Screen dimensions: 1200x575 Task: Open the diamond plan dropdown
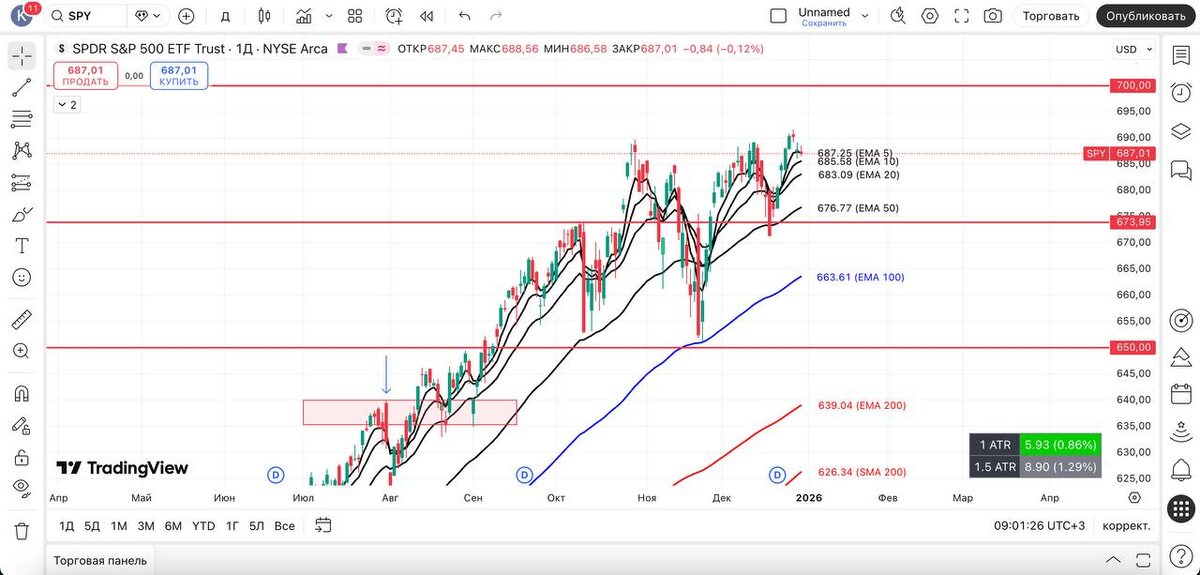coord(148,16)
